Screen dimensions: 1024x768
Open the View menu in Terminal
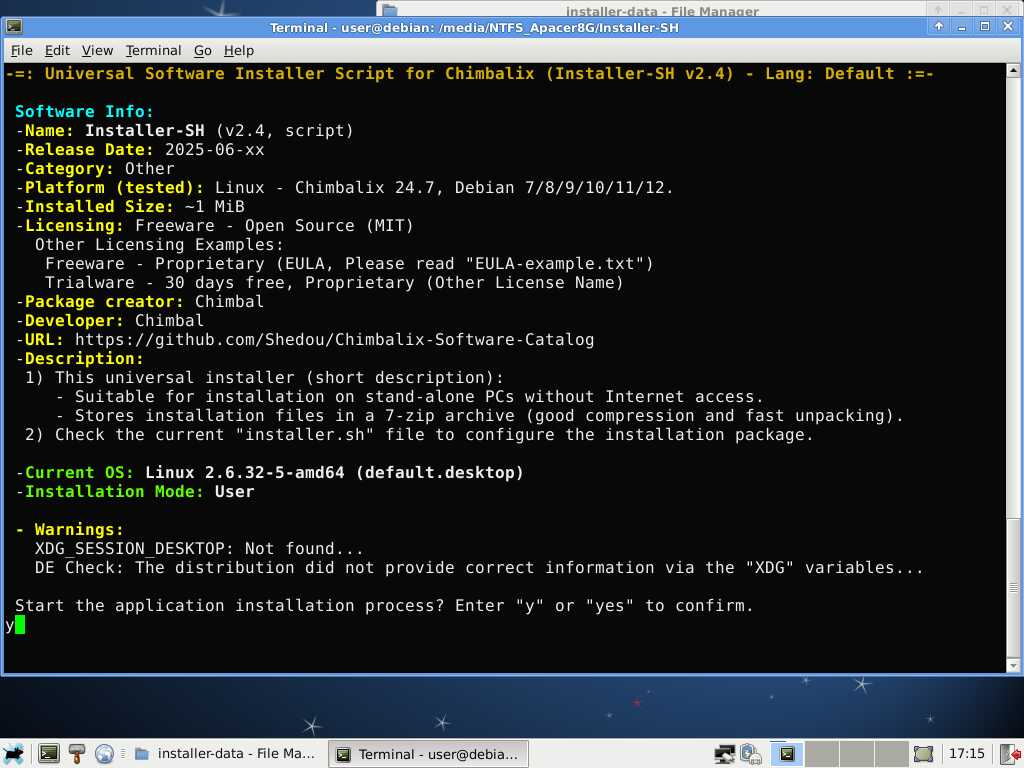coord(97,50)
